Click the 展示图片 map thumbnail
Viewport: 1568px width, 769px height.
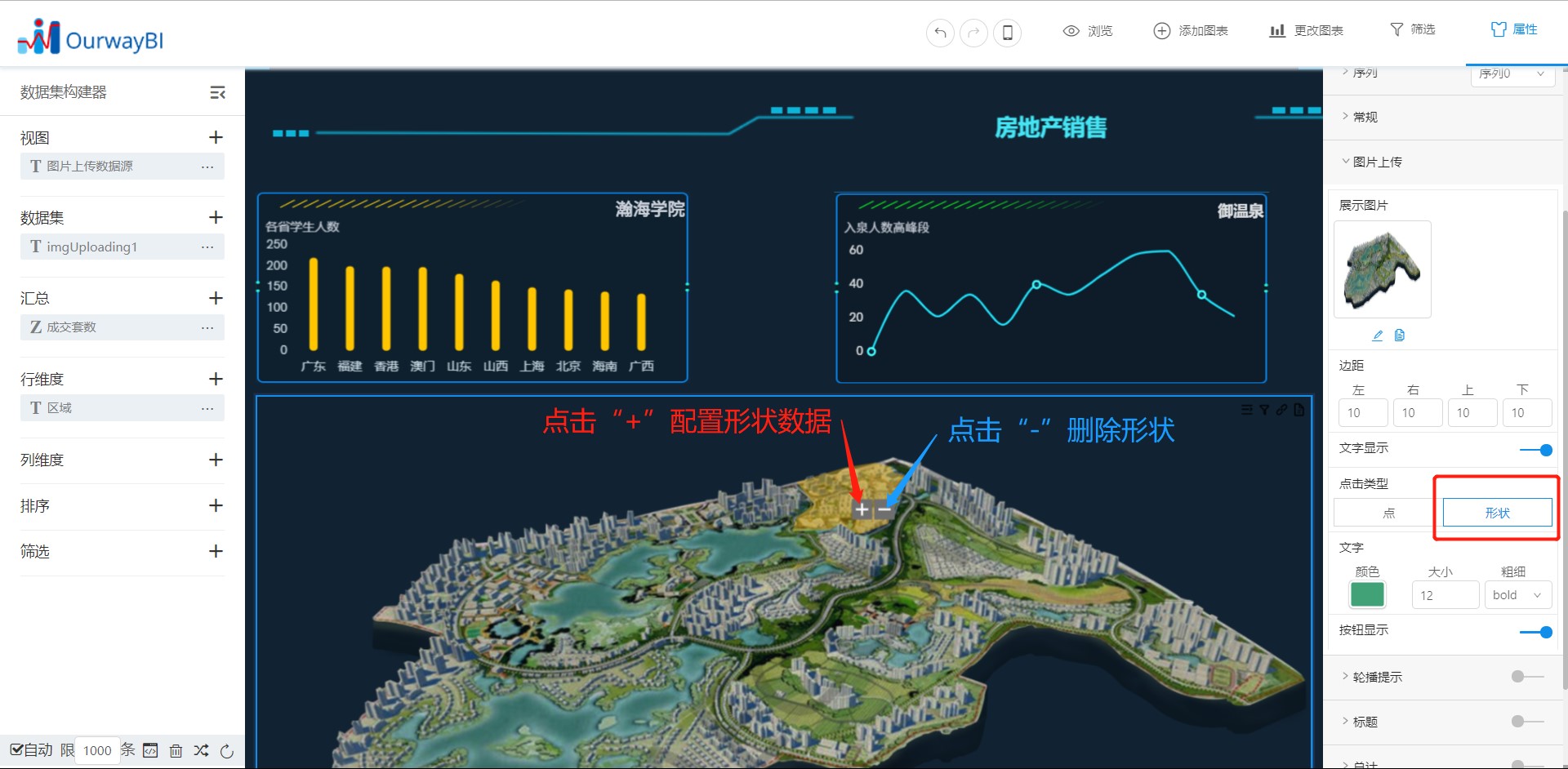click(1383, 269)
